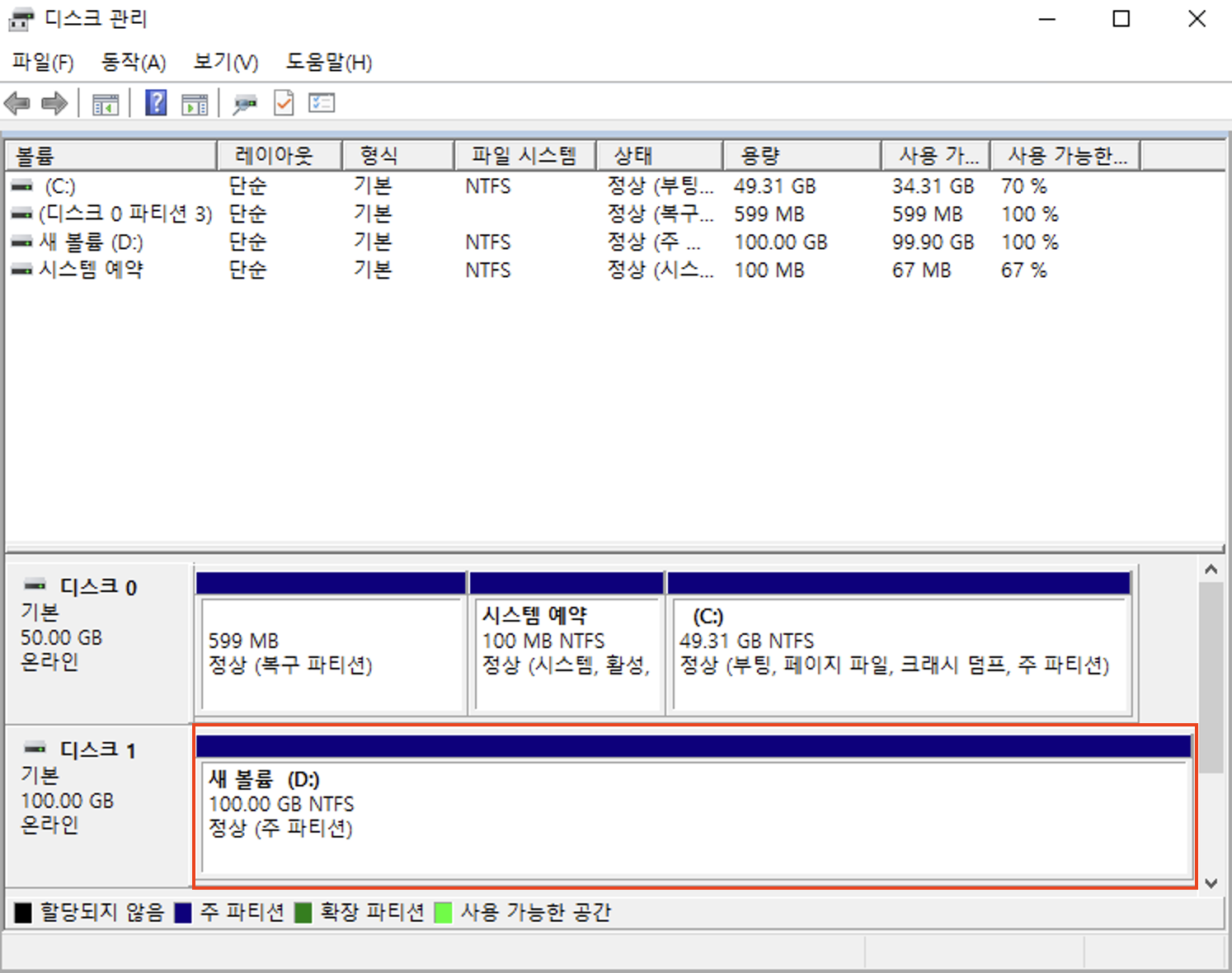This screenshot has height=973, width=1232.
Task: Open Help via the question mark icon
Action: point(156,103)
